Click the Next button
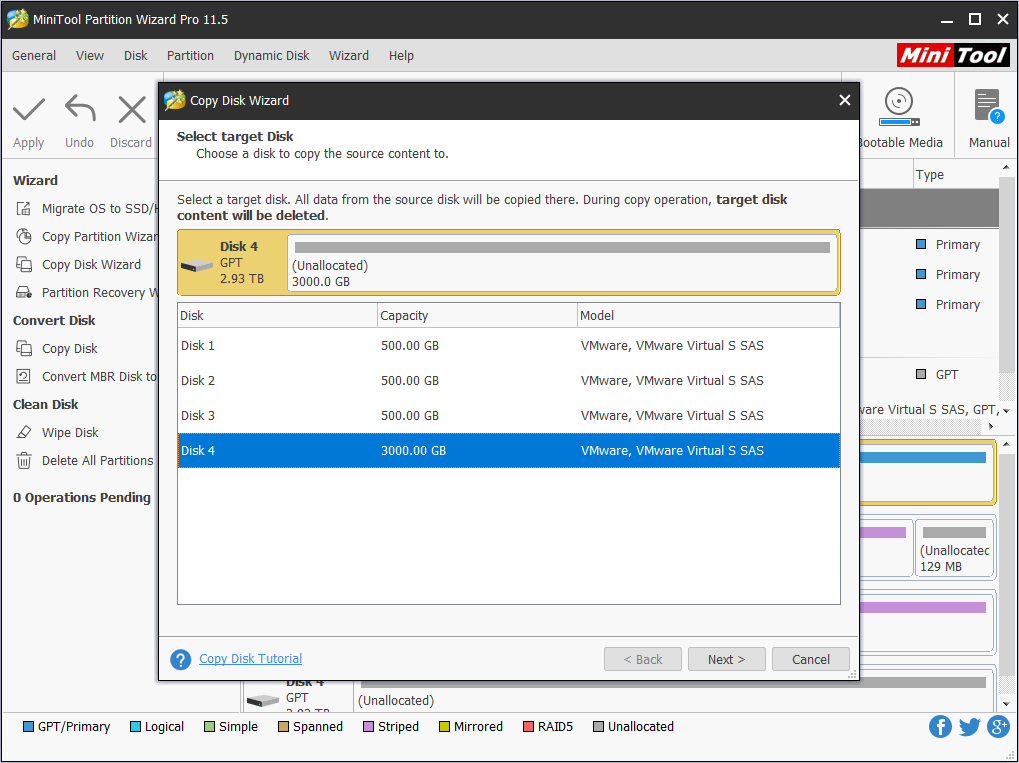Screen dimensions: 1019x763 coord(727,659)
